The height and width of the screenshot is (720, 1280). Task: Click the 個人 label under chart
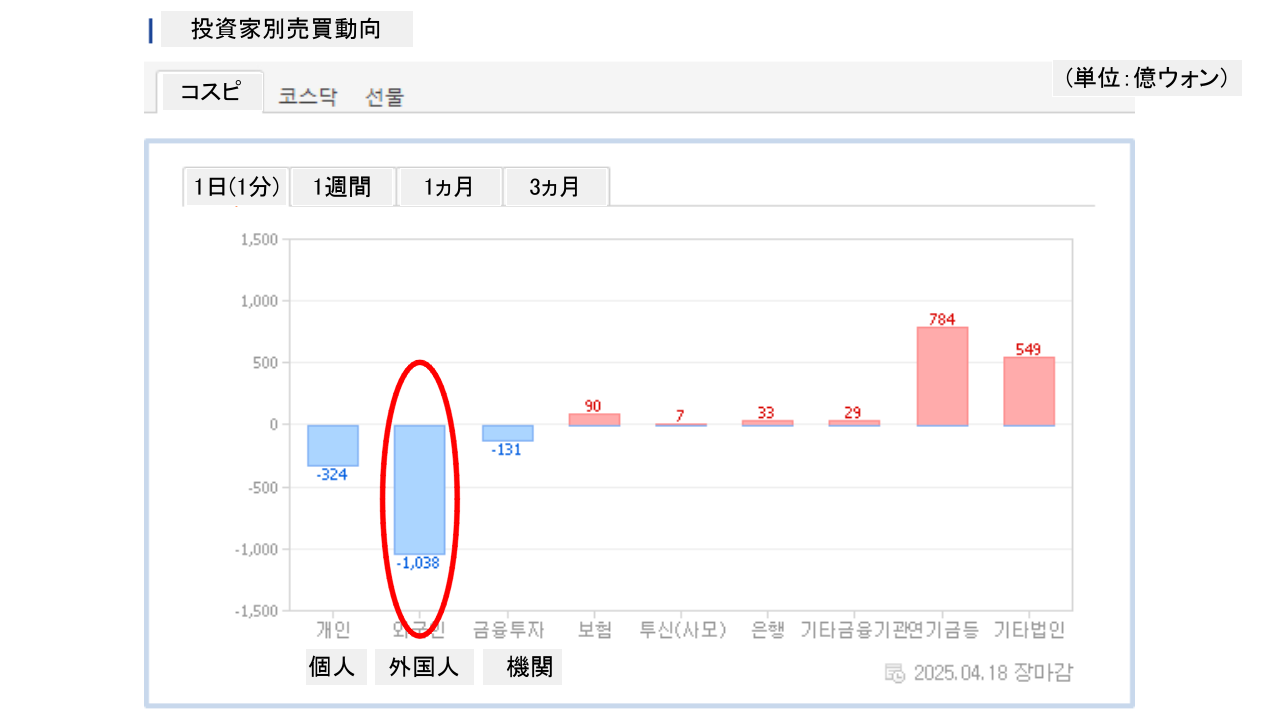tap(332, 667)
